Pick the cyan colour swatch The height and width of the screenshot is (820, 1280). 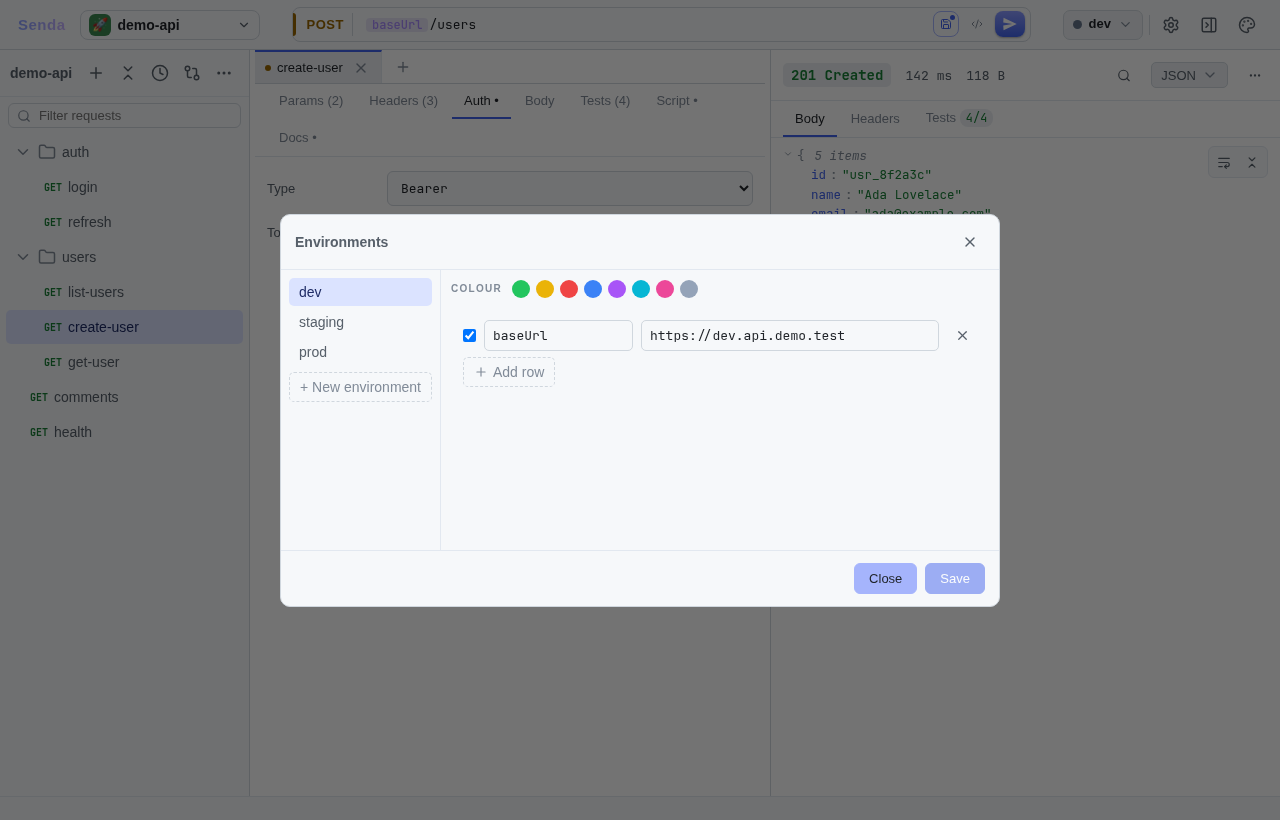click(641, 289)
